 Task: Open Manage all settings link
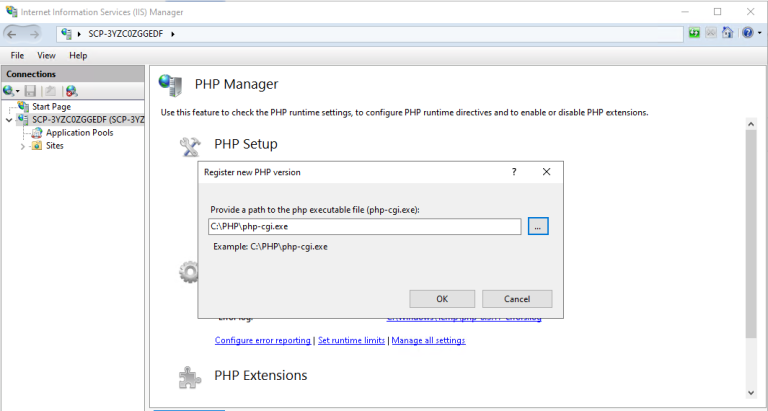[428, 340]
